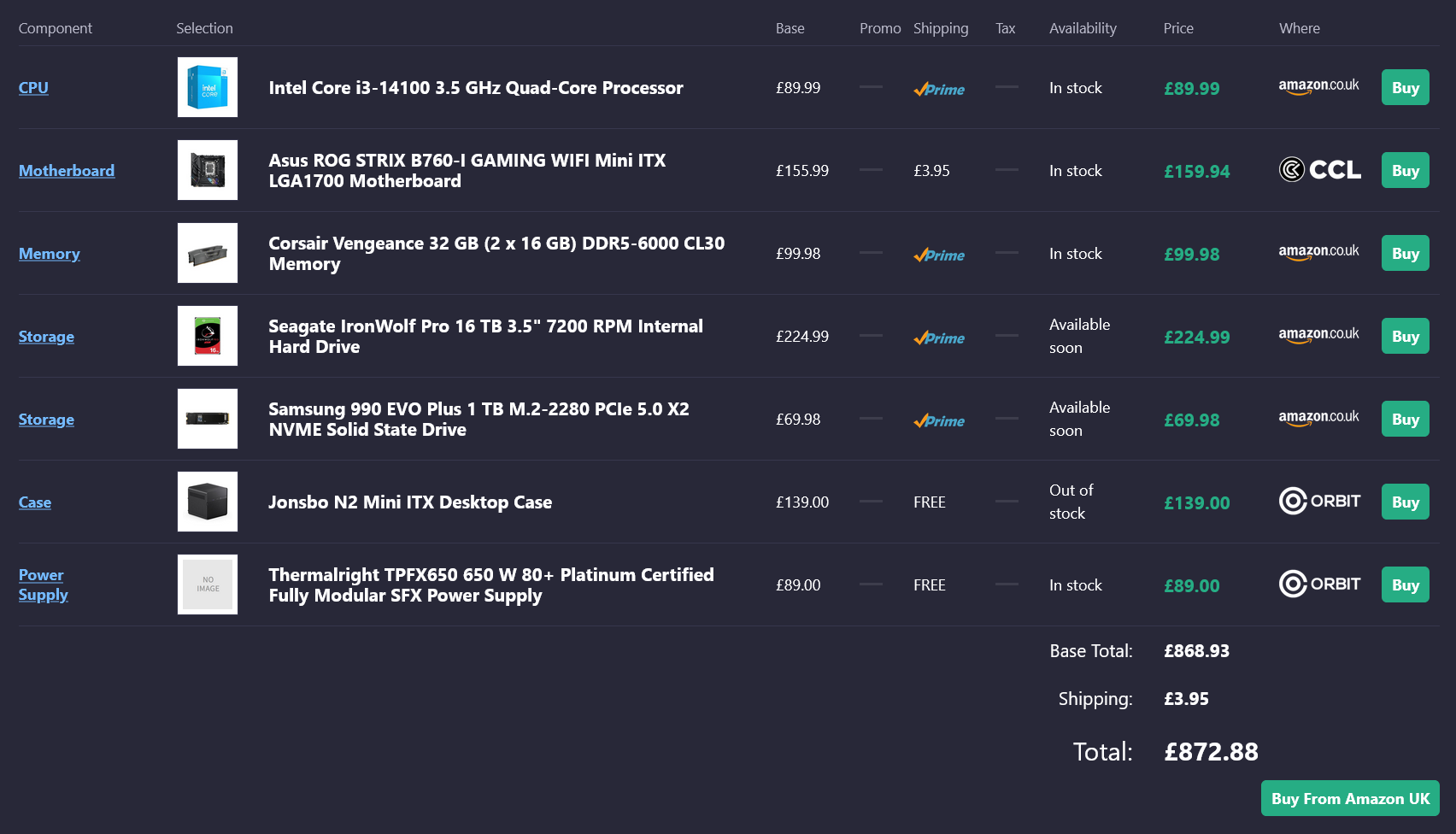Open the Samsung 990 EVO Plus thumbnail
The height and width of the screenshot is (834, 1456).
pyautogui.click(x=208, y=419)
